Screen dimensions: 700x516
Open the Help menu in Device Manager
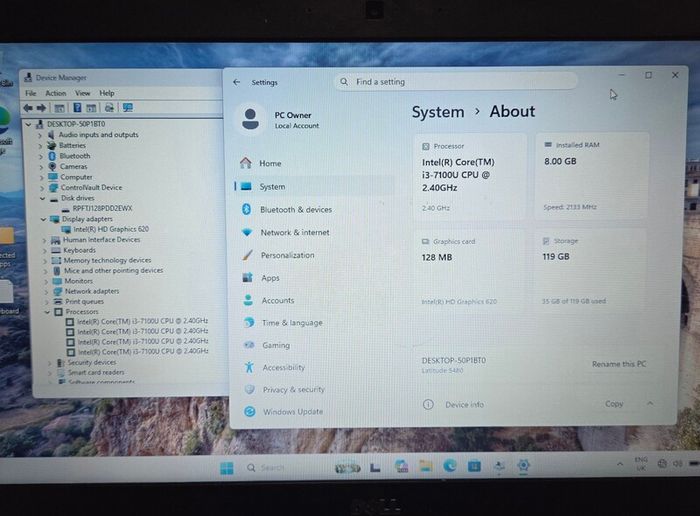(107, 93)
